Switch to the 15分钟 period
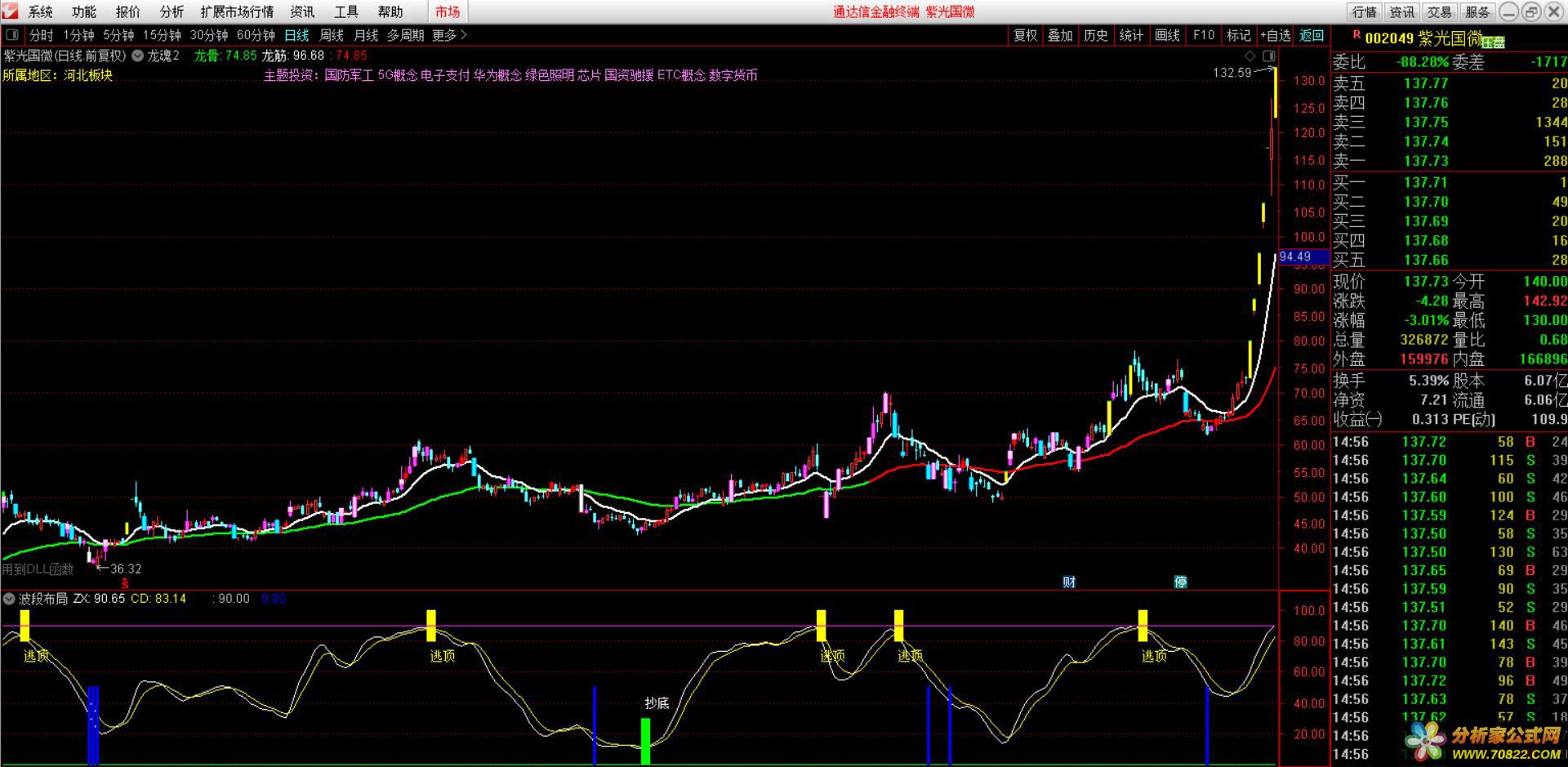The width and height of the screenshot is (1568, 767). pyautogui.click(x=162, y=35)
